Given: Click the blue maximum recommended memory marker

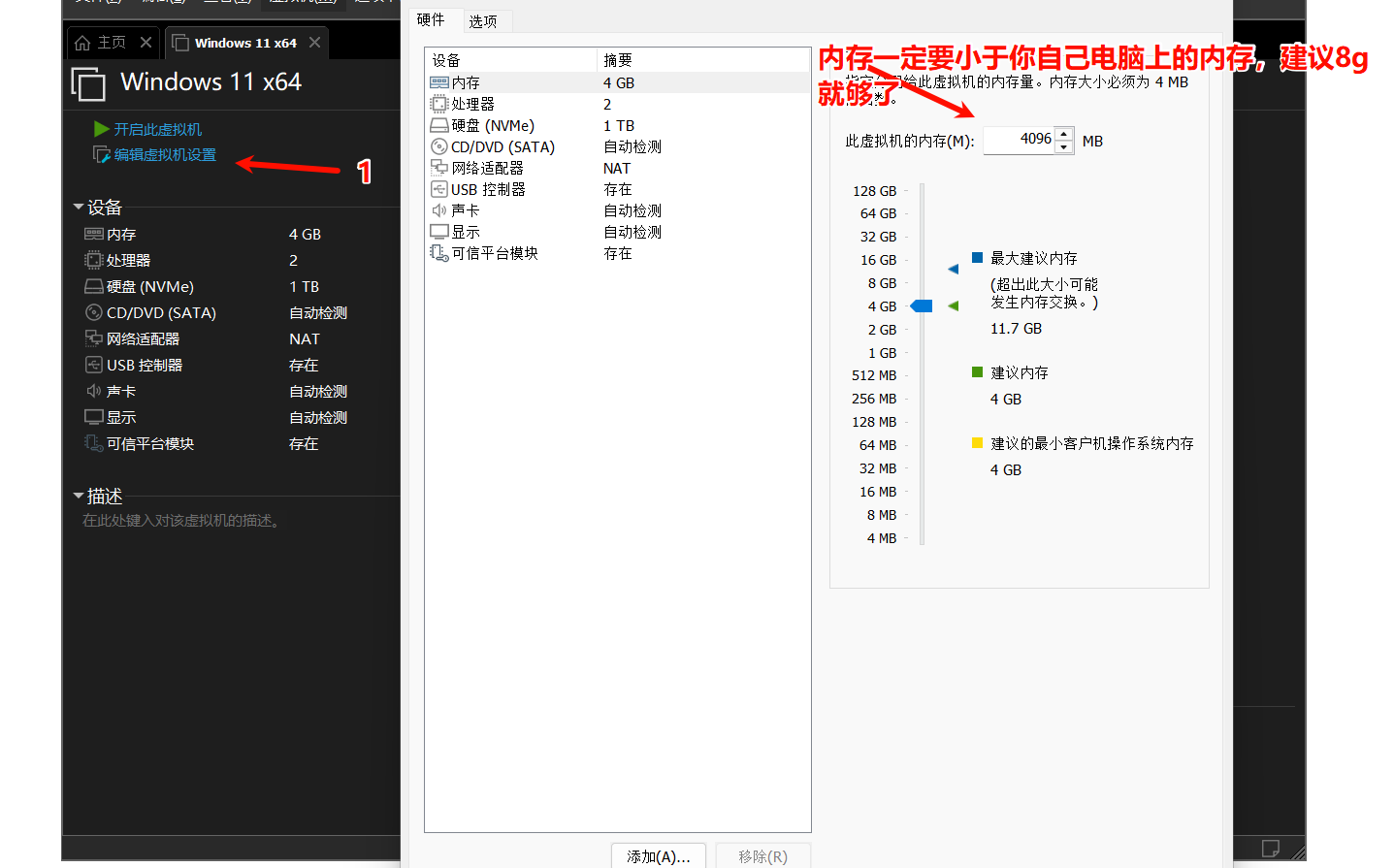Looking at the screenshot, I should click(x=954, y=269).
